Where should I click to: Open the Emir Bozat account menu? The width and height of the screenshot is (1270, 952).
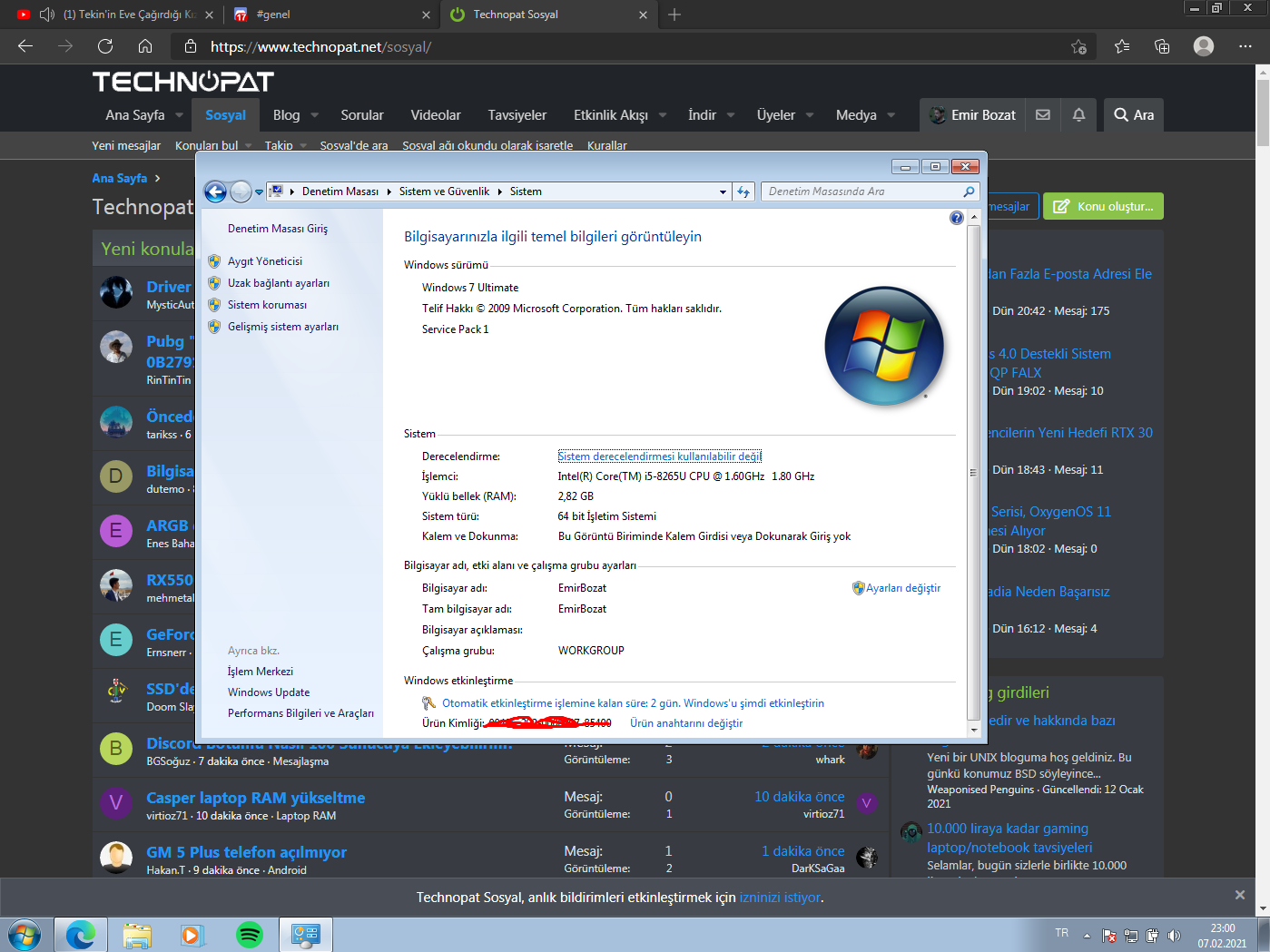click(x=972, y=115)
